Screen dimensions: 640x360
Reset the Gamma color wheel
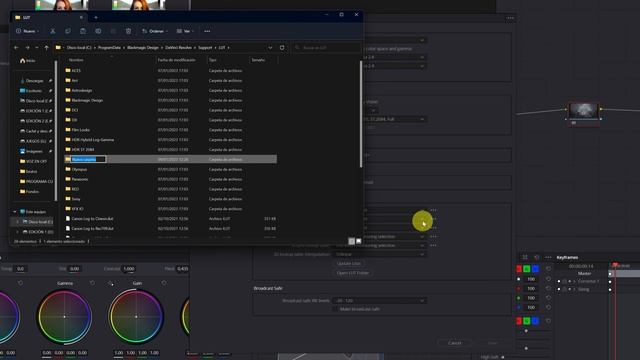[92, 283]
